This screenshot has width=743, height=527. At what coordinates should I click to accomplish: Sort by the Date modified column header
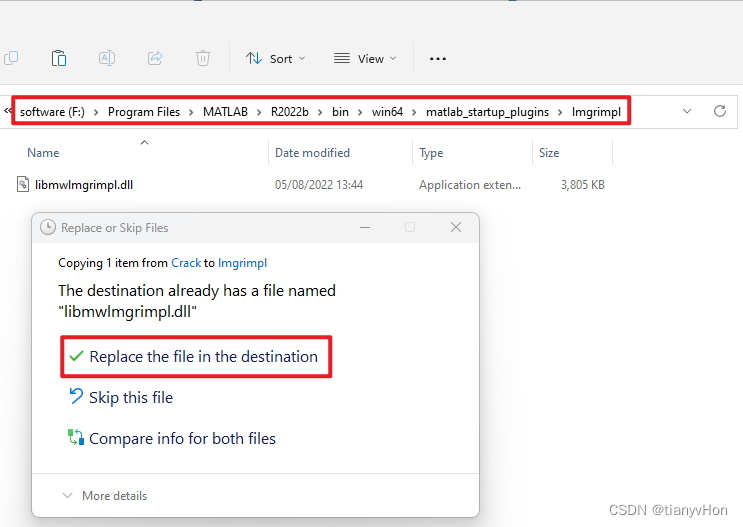(x=312, y=153)
